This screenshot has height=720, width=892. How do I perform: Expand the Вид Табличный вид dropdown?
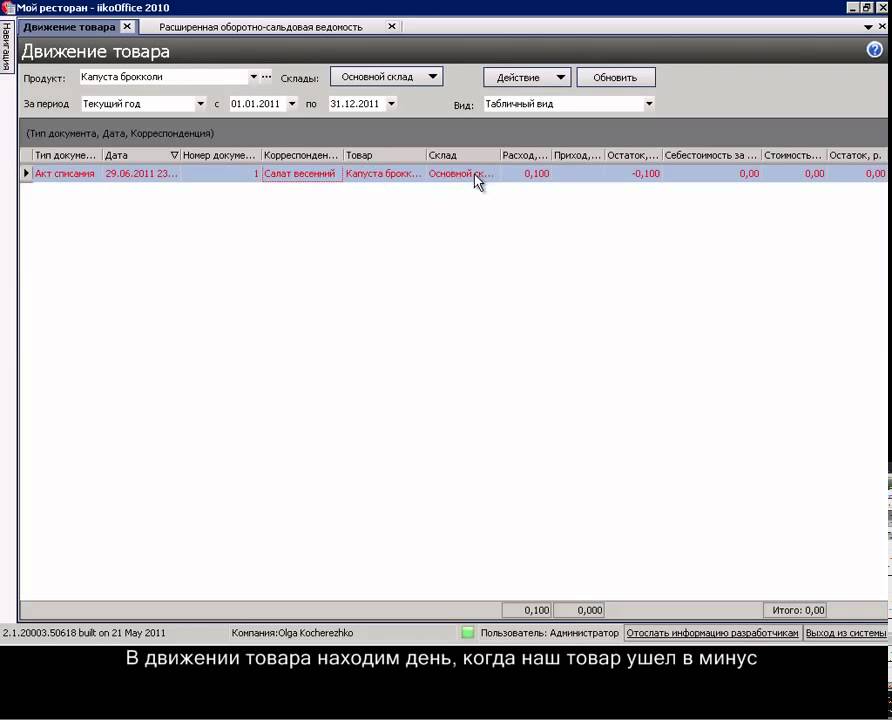click(x=649, y=104)
